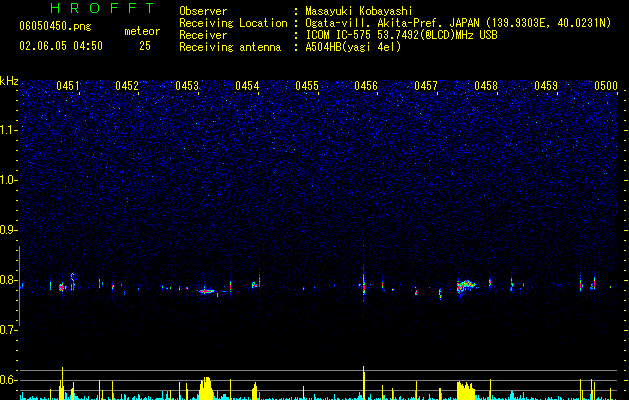Viewport: 629px width, 400px height.
Task: Click the A504HB(yagi 4el) antenna text
Action: tap(353, 47)
